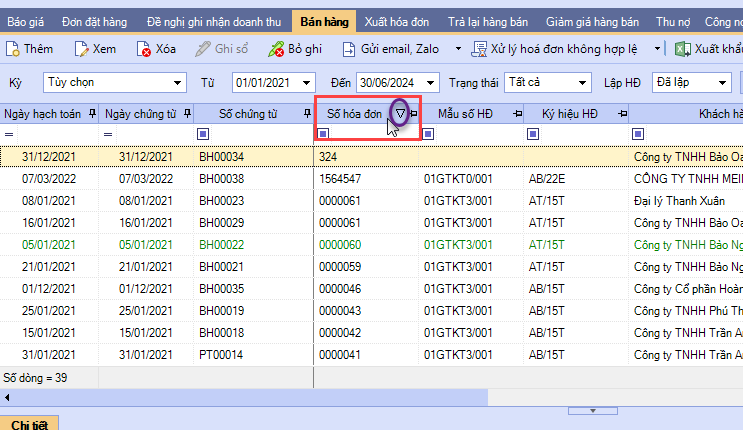
Task: Open the Chi tiết tab at bottom
Action: click(29, 424)
